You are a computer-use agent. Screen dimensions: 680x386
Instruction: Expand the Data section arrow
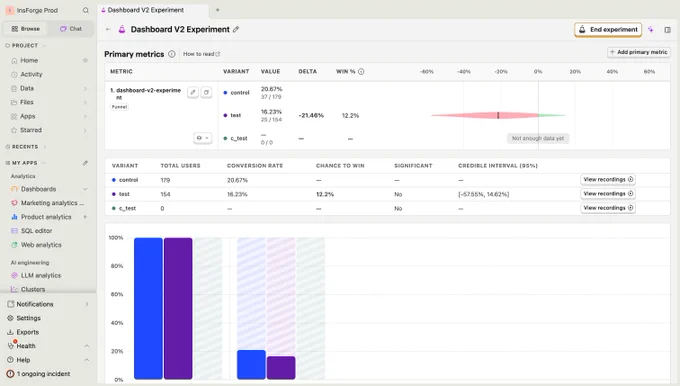click(x=85, y=88)
